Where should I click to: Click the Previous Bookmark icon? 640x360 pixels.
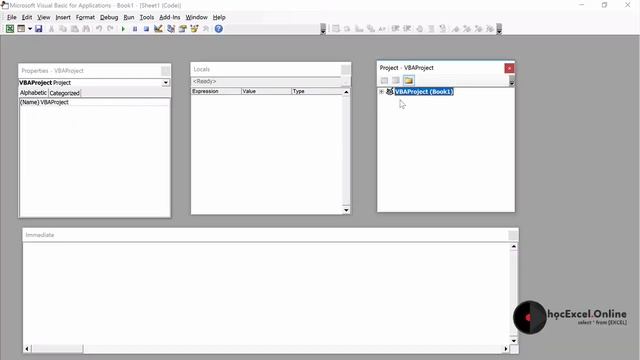pyautogui.click(x=478, y=29)
